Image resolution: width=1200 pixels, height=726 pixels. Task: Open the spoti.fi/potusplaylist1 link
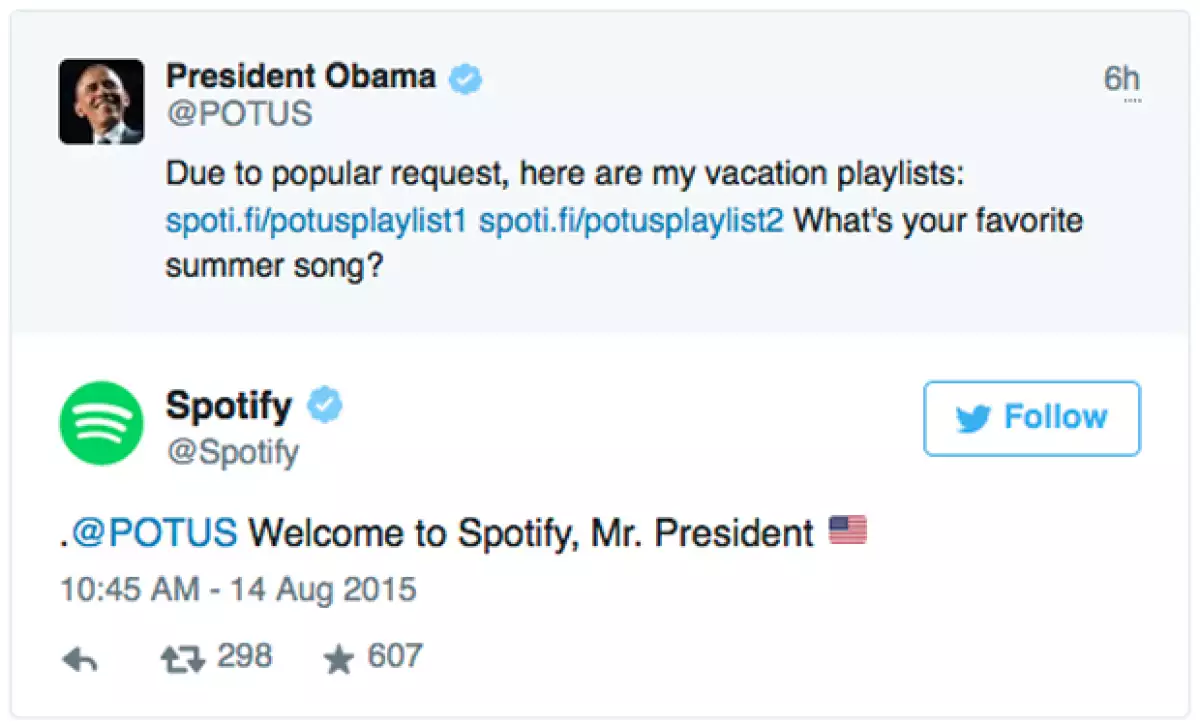[x=316, y=221]
